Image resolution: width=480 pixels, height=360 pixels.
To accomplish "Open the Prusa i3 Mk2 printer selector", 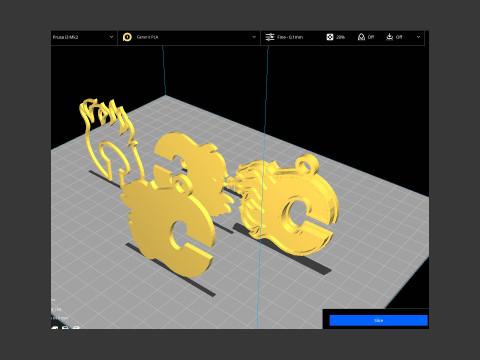I will tap(83, 37).
